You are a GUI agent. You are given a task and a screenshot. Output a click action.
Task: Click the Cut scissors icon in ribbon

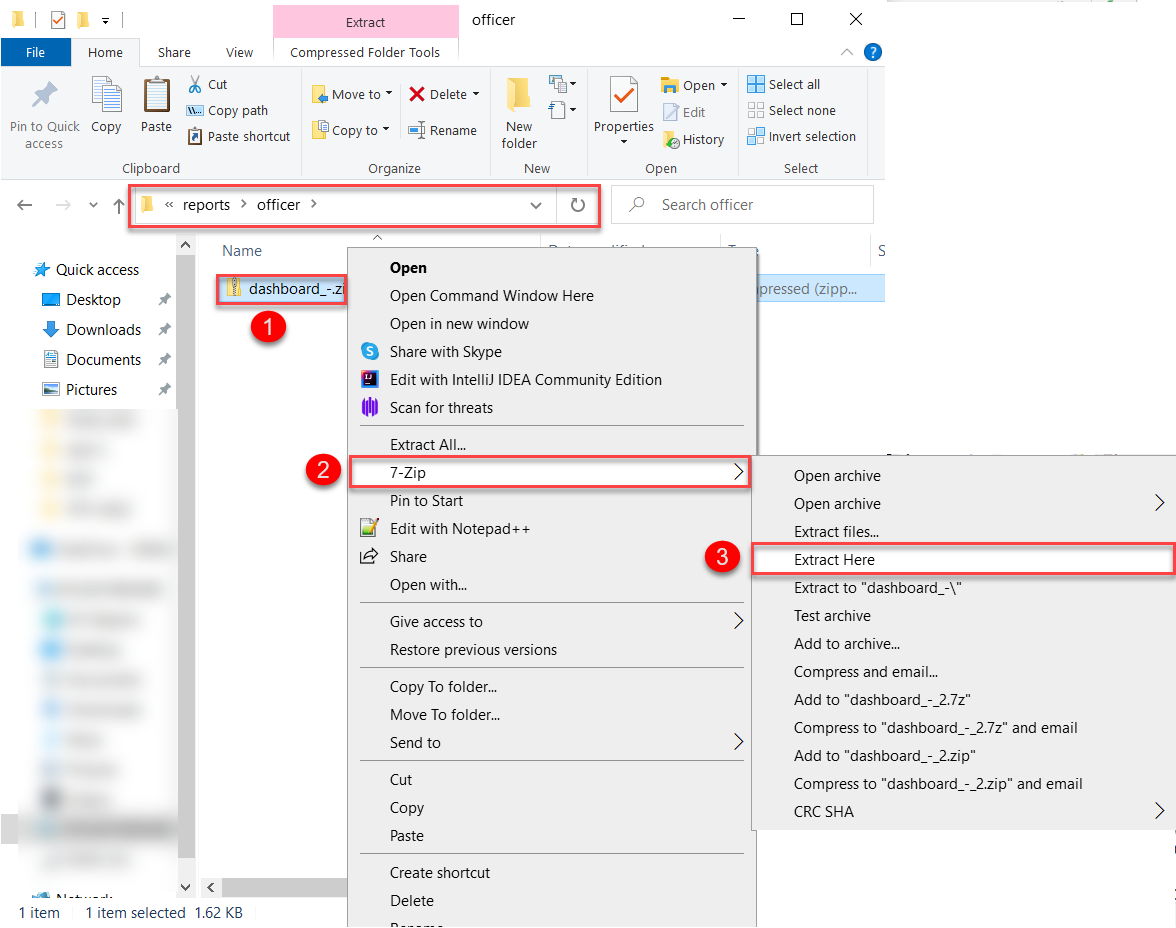click(x=195, y=85)
